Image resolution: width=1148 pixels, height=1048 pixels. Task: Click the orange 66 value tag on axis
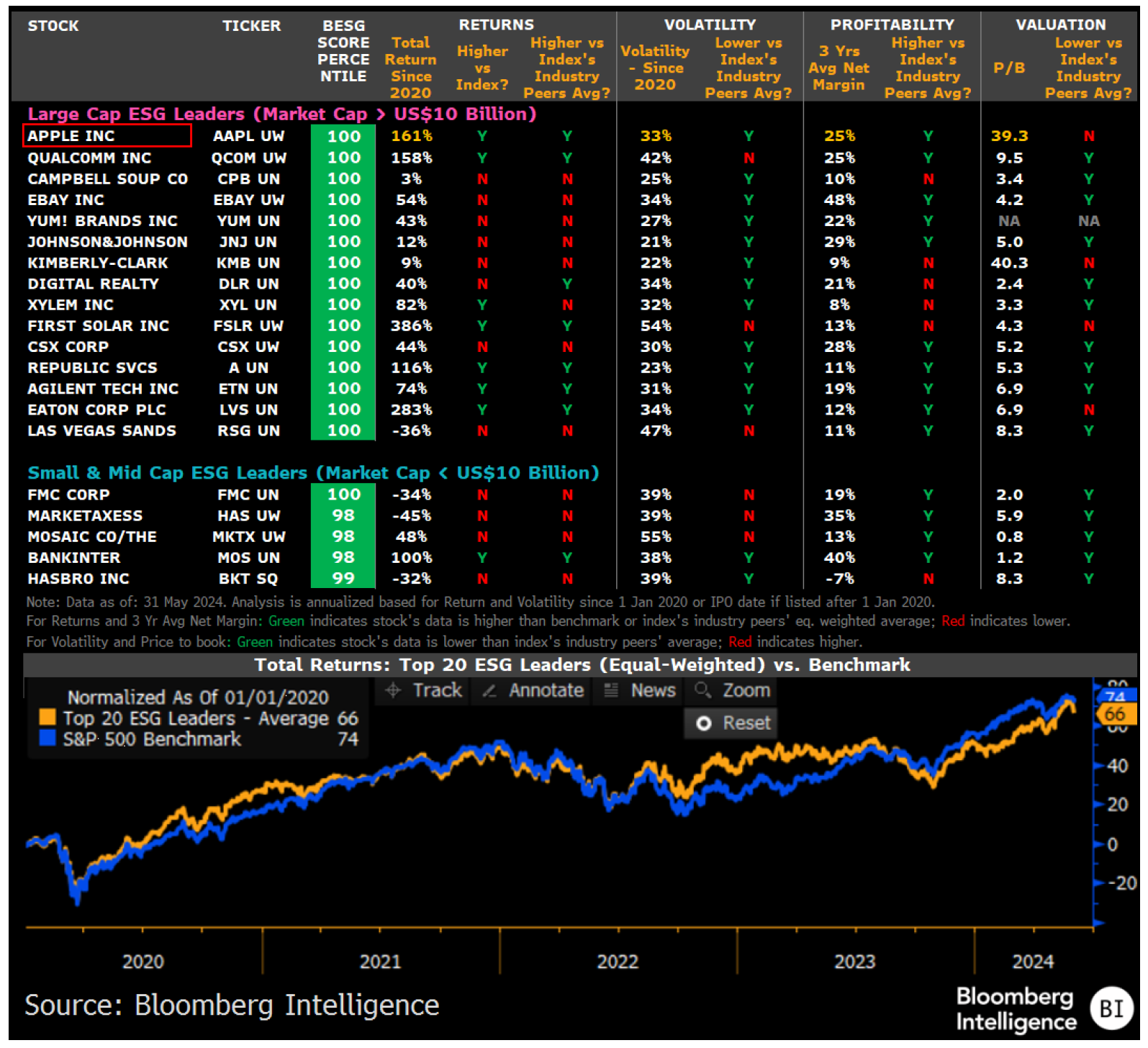[x=1115, y=715]
